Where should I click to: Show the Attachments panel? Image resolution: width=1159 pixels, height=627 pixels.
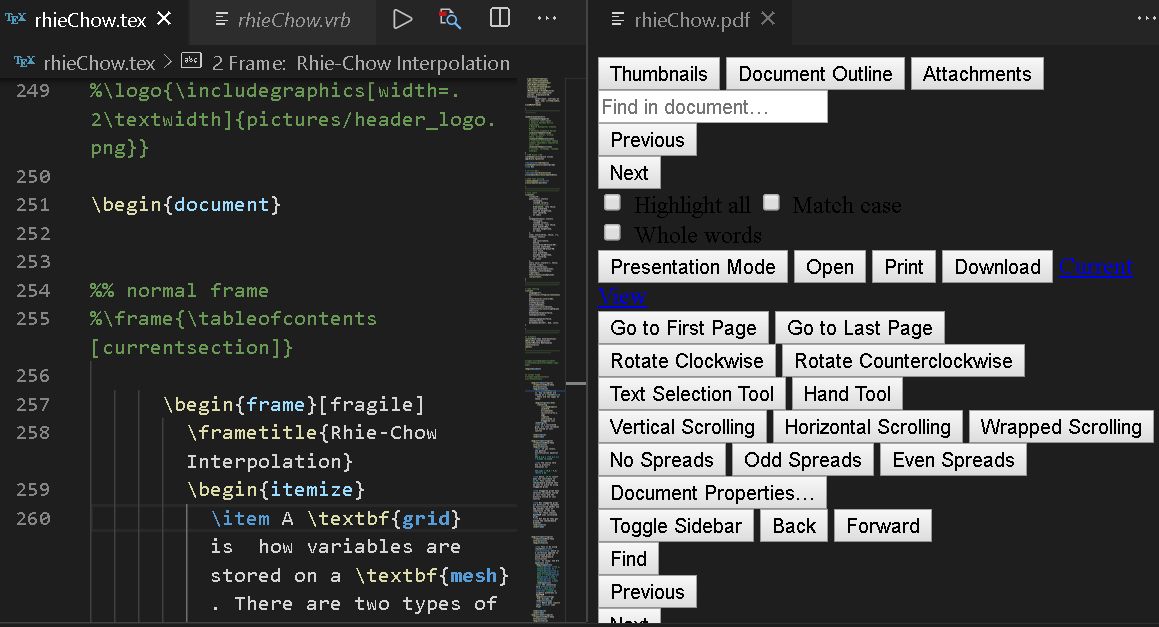pyautogui.click(x=976, y=74)
